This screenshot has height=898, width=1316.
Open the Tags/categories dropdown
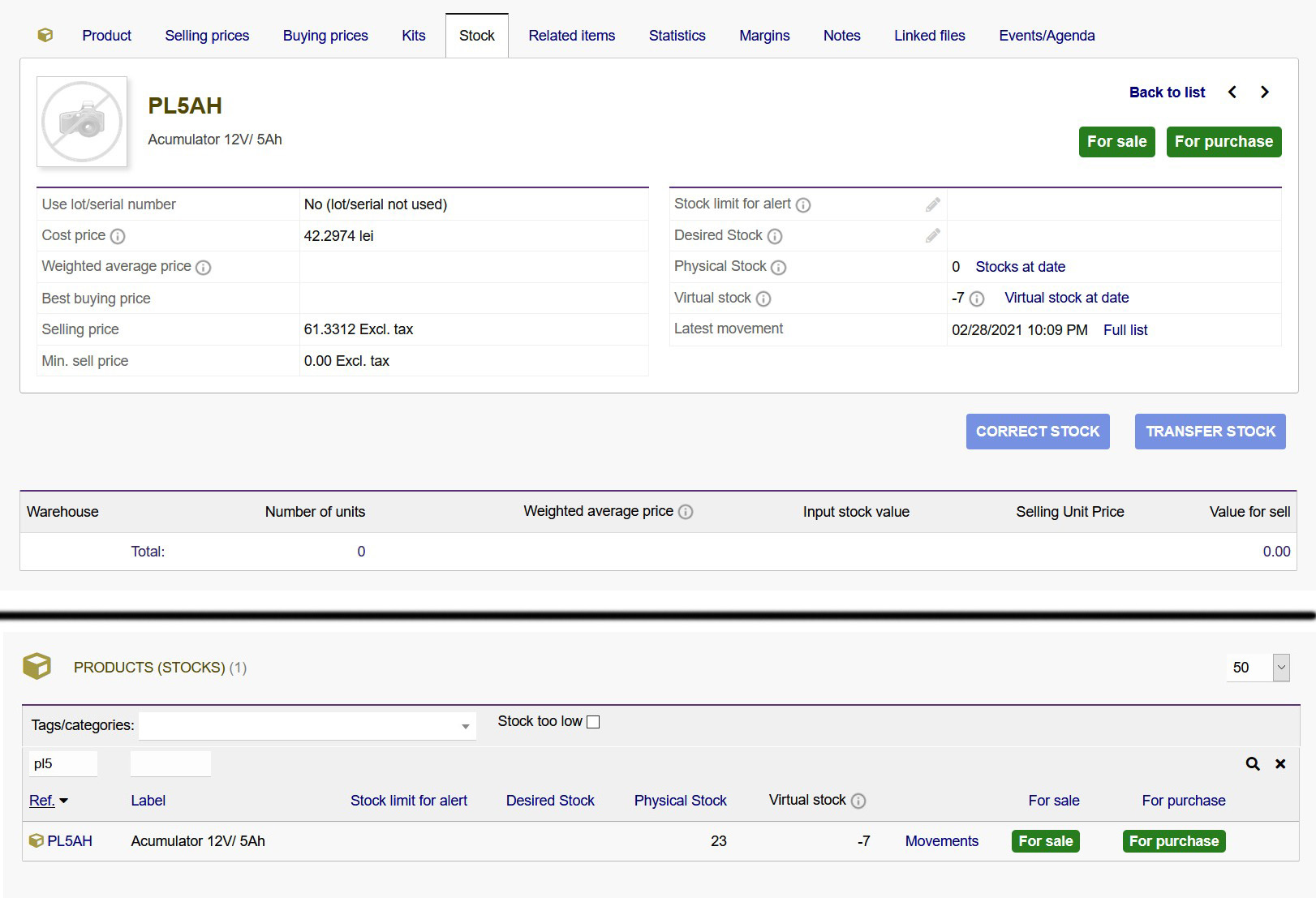click(x=307, y=726)
